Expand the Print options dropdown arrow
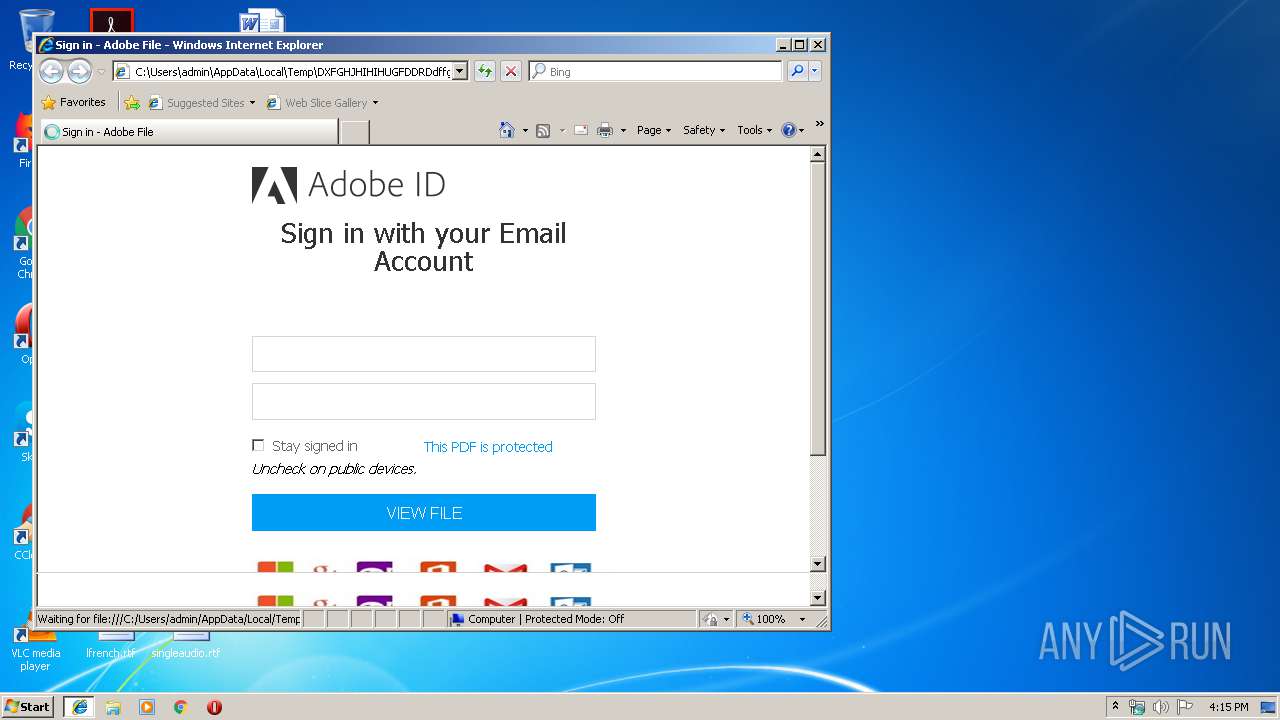Viewport: 1280px width, 720px height. 623,130
